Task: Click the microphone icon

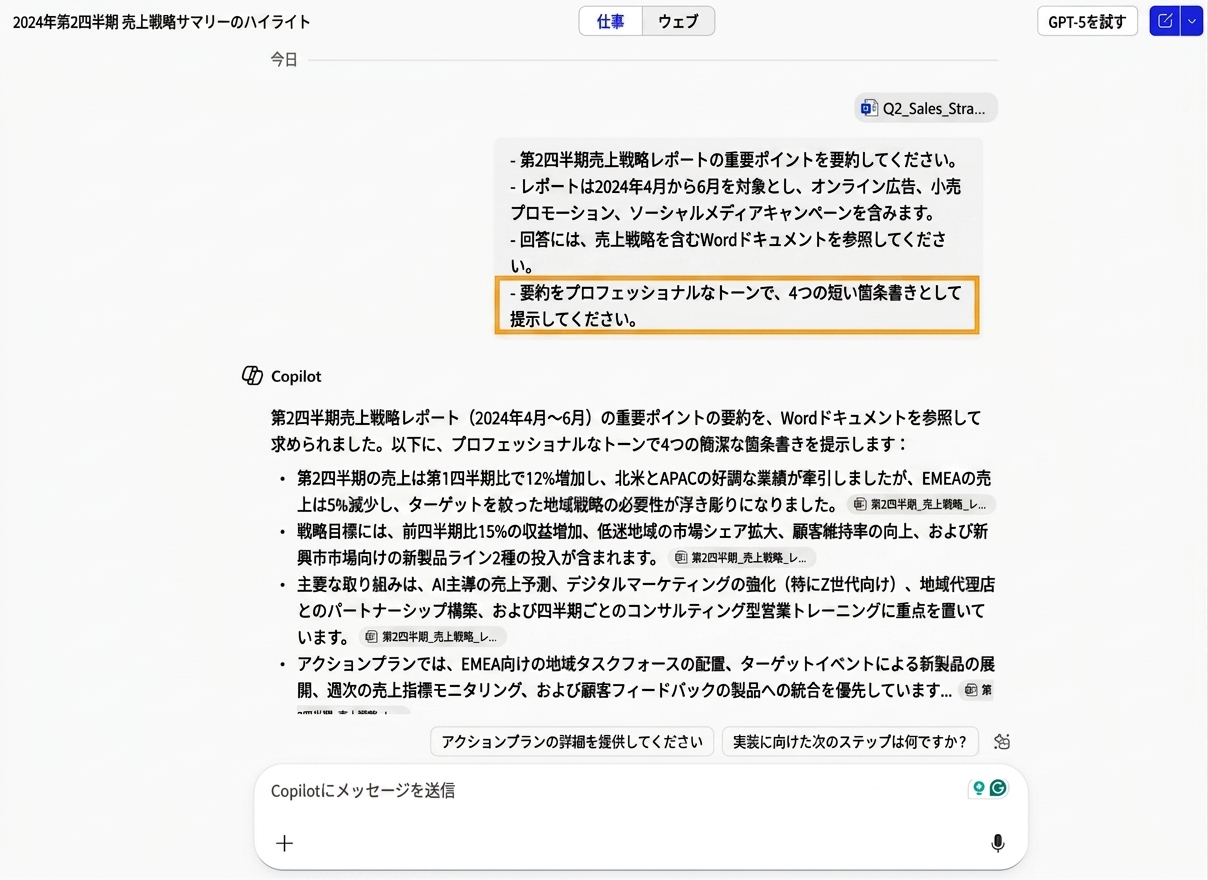Action: tap(997, 843)
